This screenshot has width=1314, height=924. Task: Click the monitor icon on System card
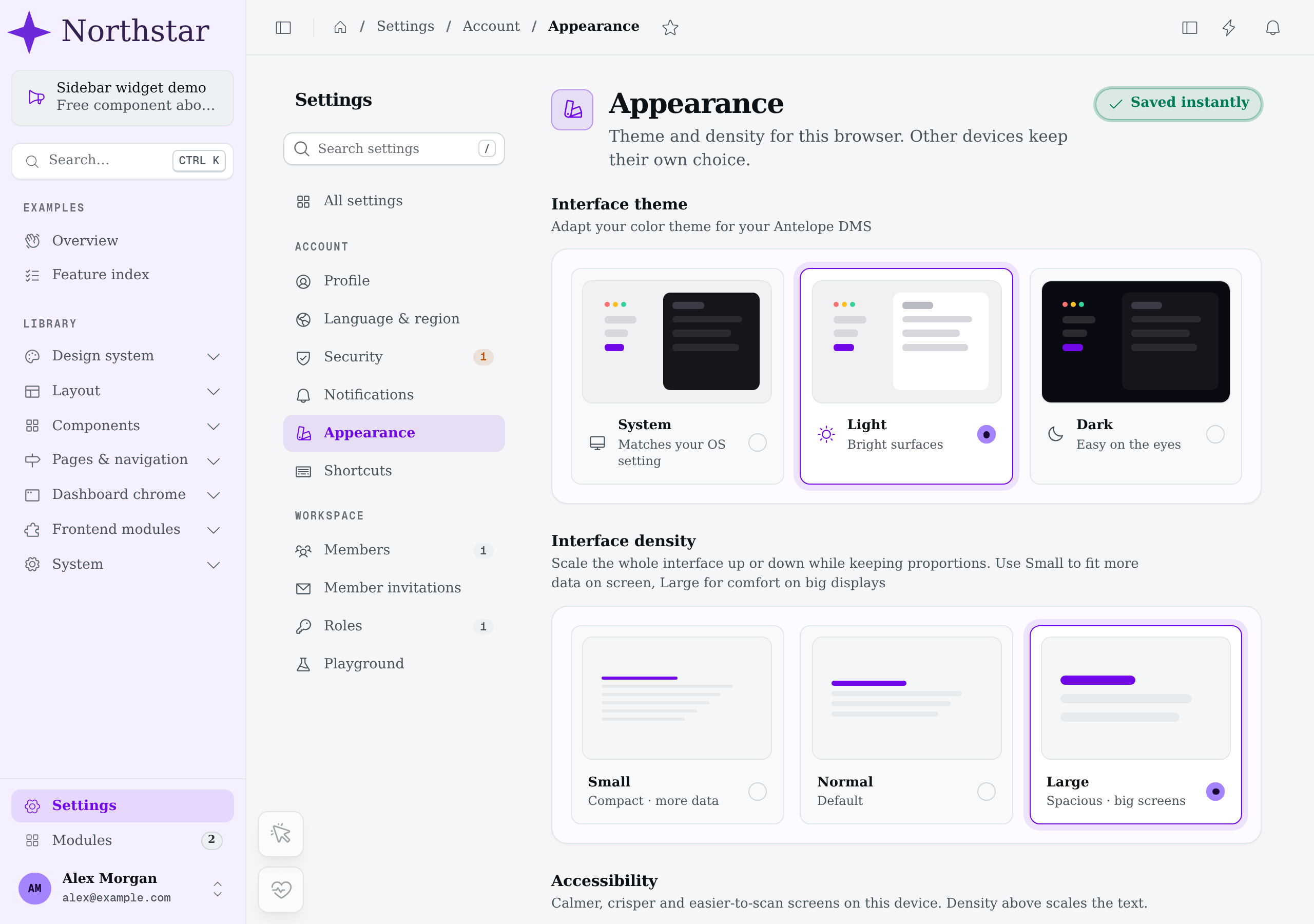click(597, 443)
